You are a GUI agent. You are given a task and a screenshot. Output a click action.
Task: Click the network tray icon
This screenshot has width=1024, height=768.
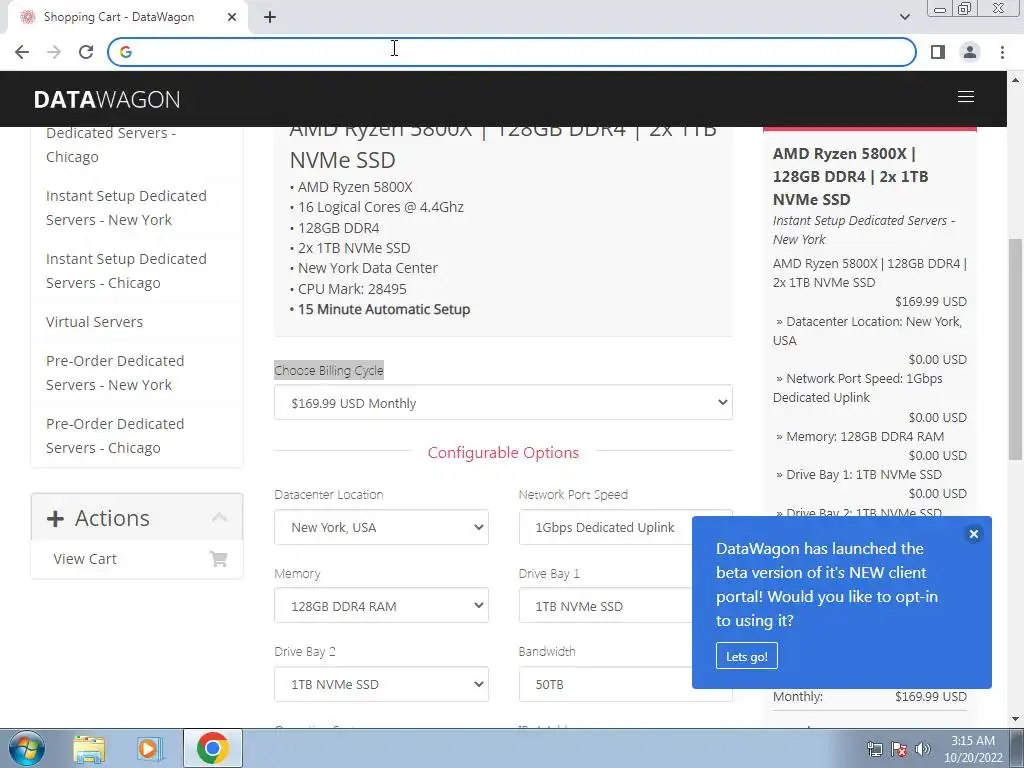(x=874, y=749)
